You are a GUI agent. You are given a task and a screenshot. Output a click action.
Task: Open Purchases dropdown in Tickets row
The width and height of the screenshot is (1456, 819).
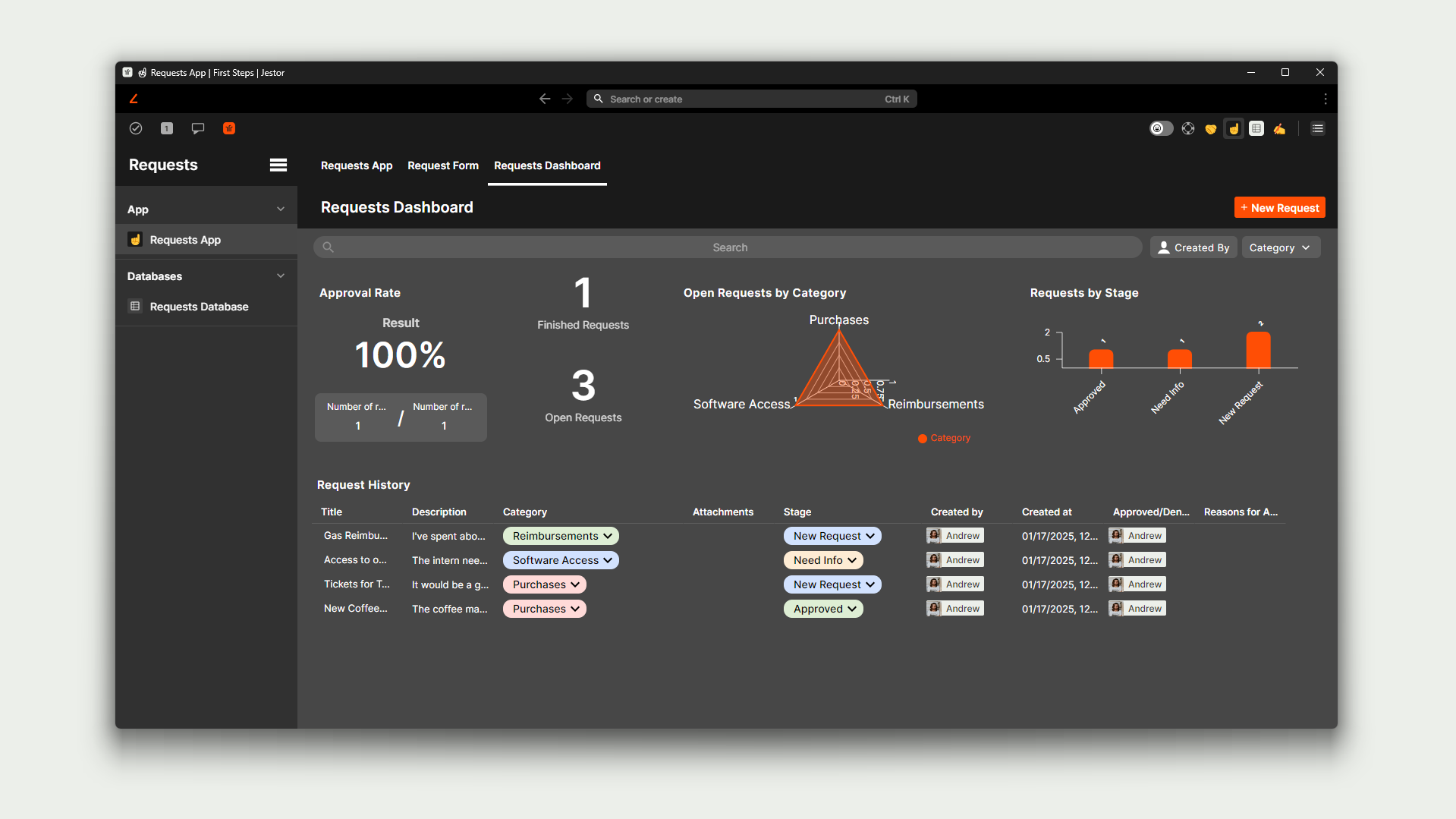544,584
